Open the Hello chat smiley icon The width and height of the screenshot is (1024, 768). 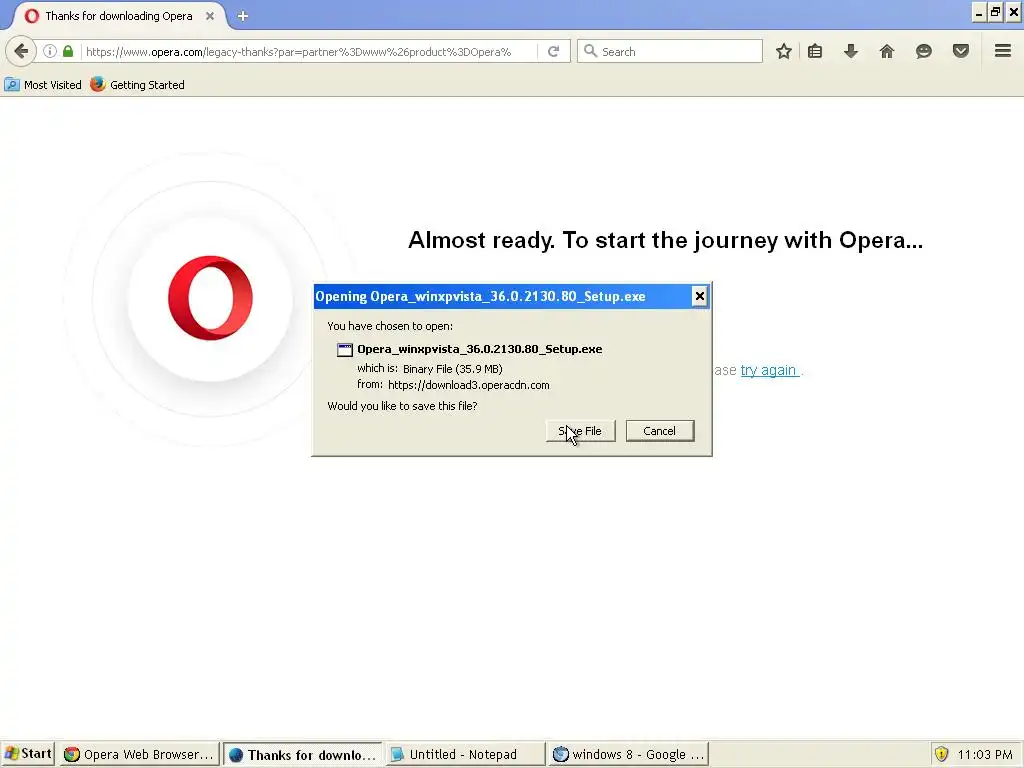(923, 51)
